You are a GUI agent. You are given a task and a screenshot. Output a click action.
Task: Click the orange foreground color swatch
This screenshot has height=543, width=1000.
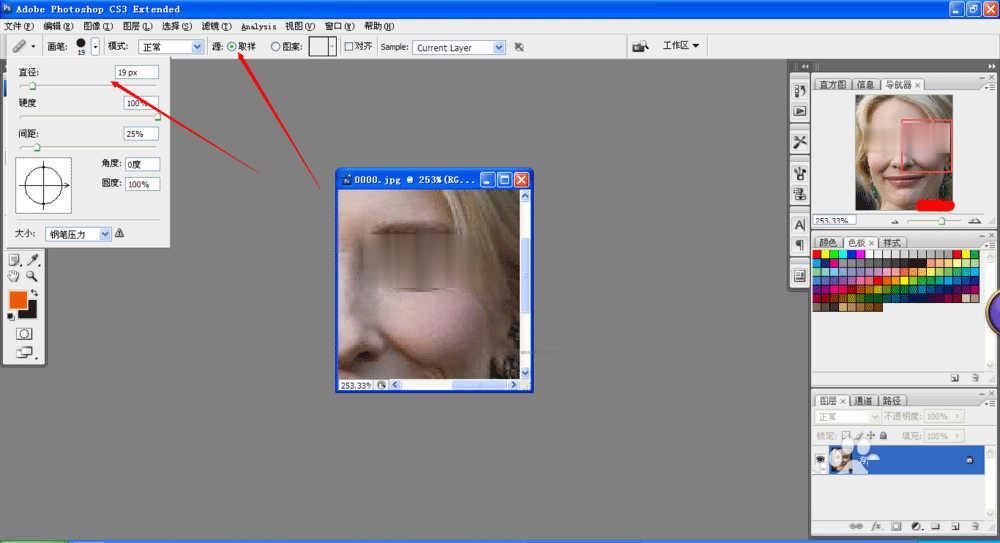[18, 300]
